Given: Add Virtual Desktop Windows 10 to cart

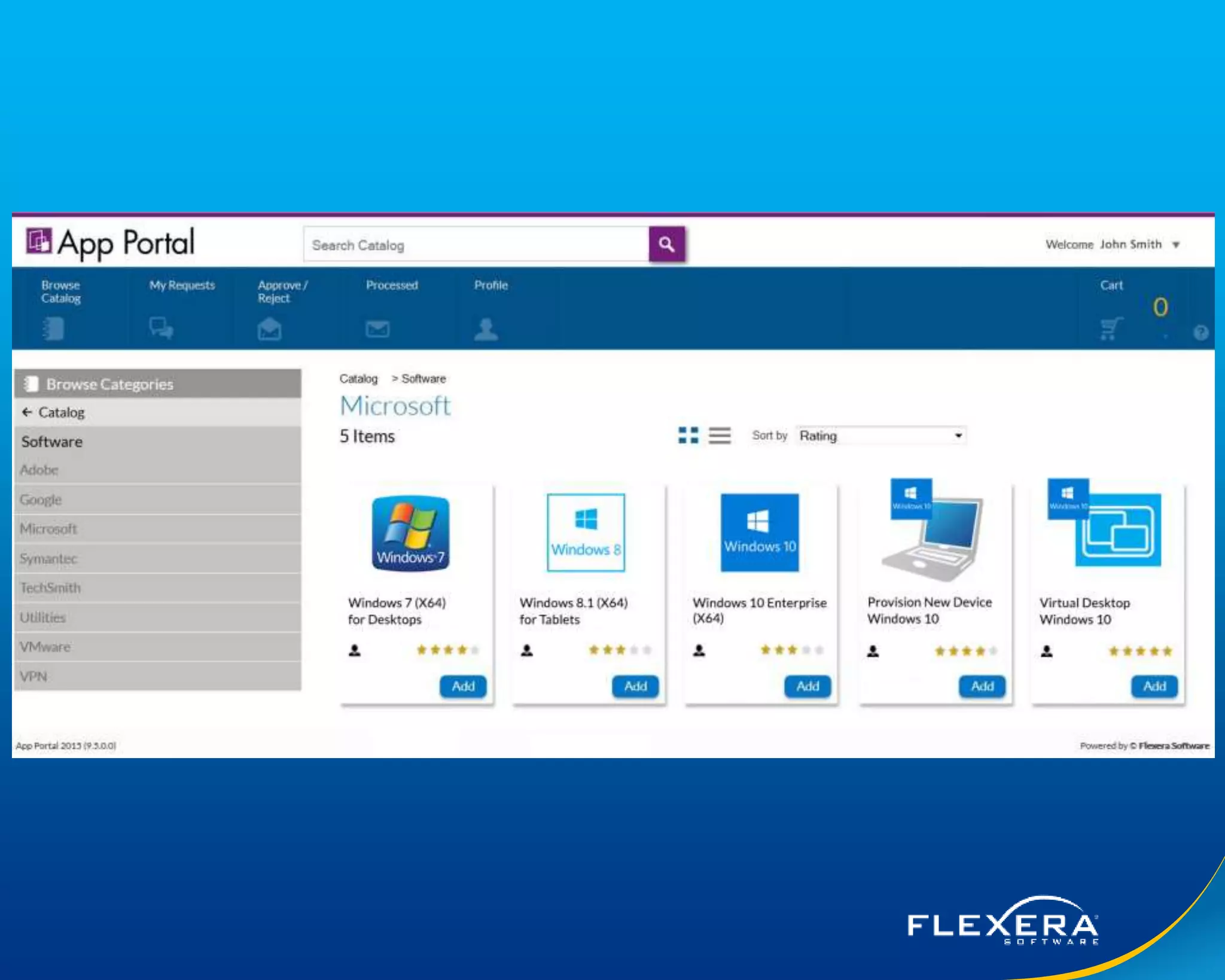Looking at the screenshot, I should point(1154,686).
